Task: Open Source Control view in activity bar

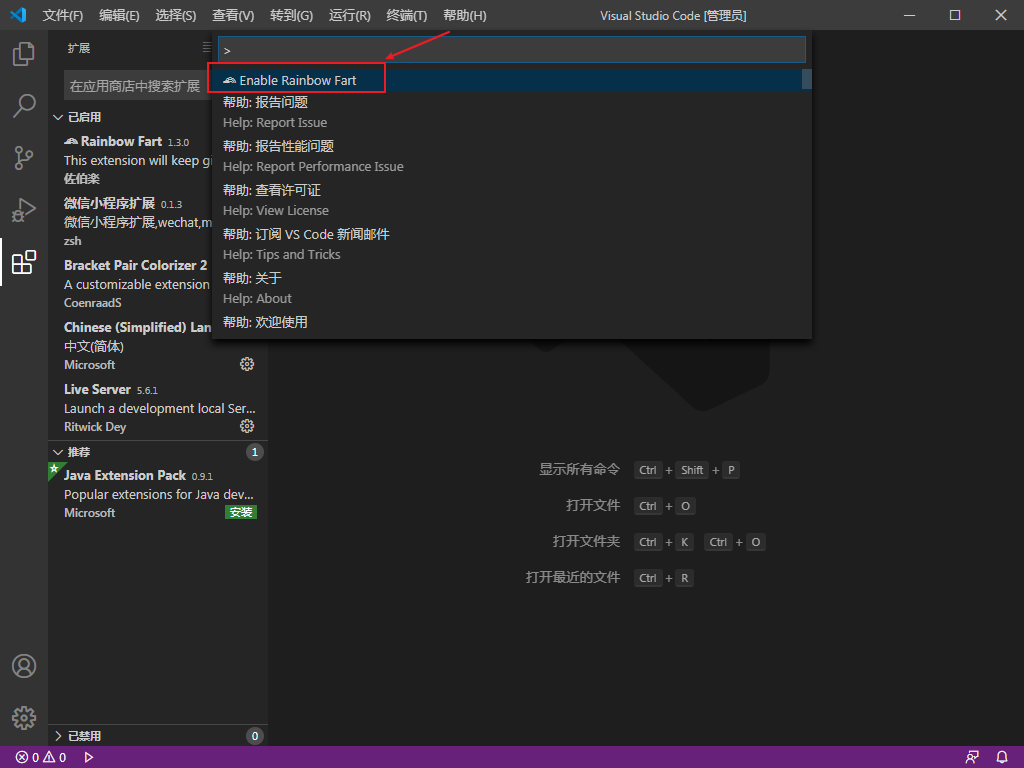Action: (24, 158)
